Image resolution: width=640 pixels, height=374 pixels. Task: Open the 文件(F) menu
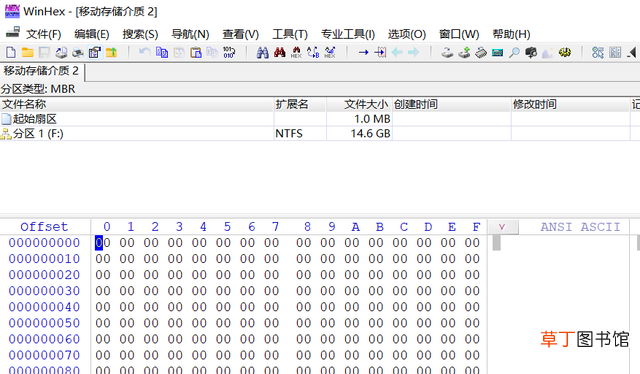[44, 34]
